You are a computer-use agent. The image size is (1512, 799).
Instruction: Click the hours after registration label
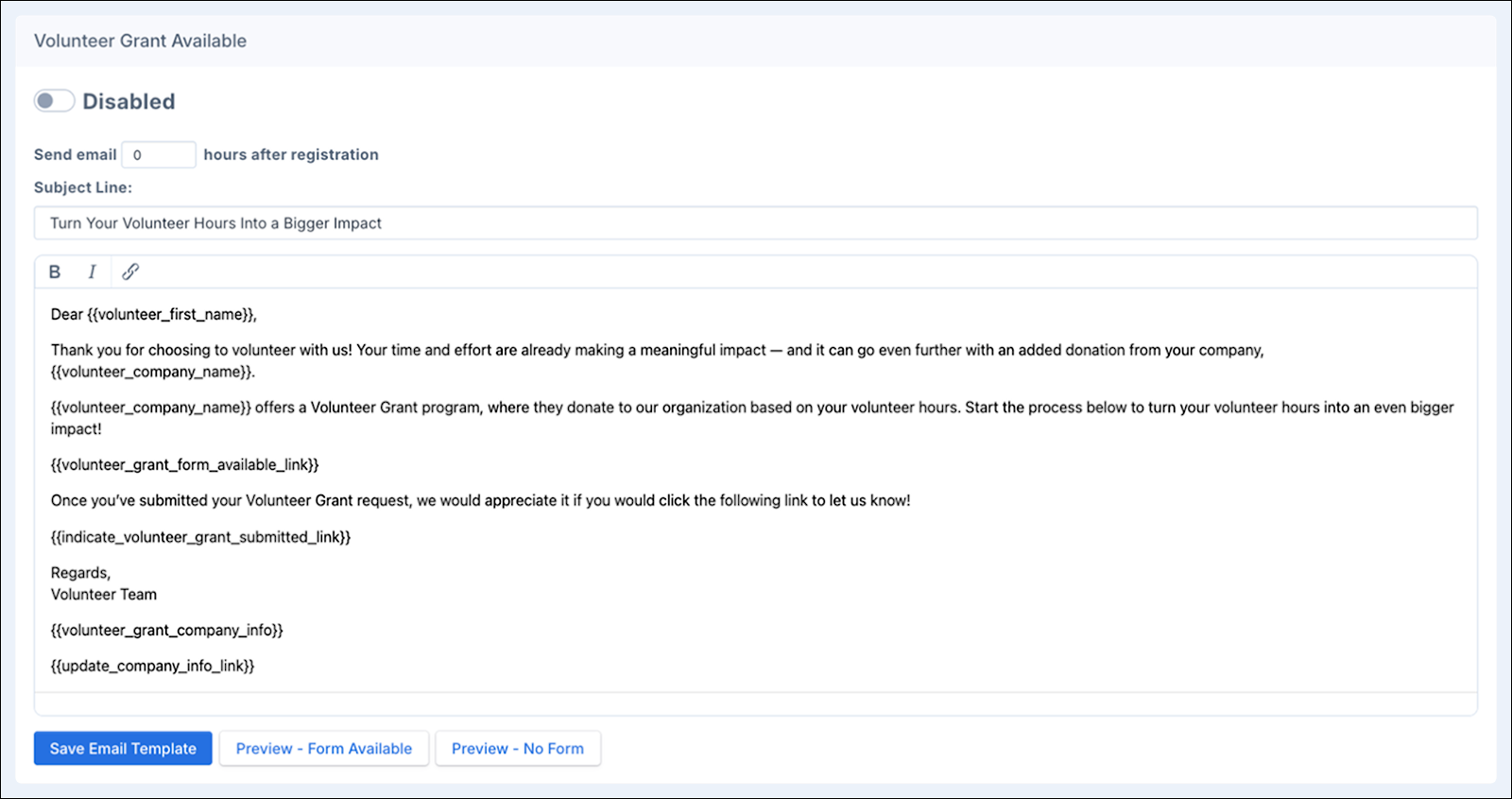click(291, 155)
